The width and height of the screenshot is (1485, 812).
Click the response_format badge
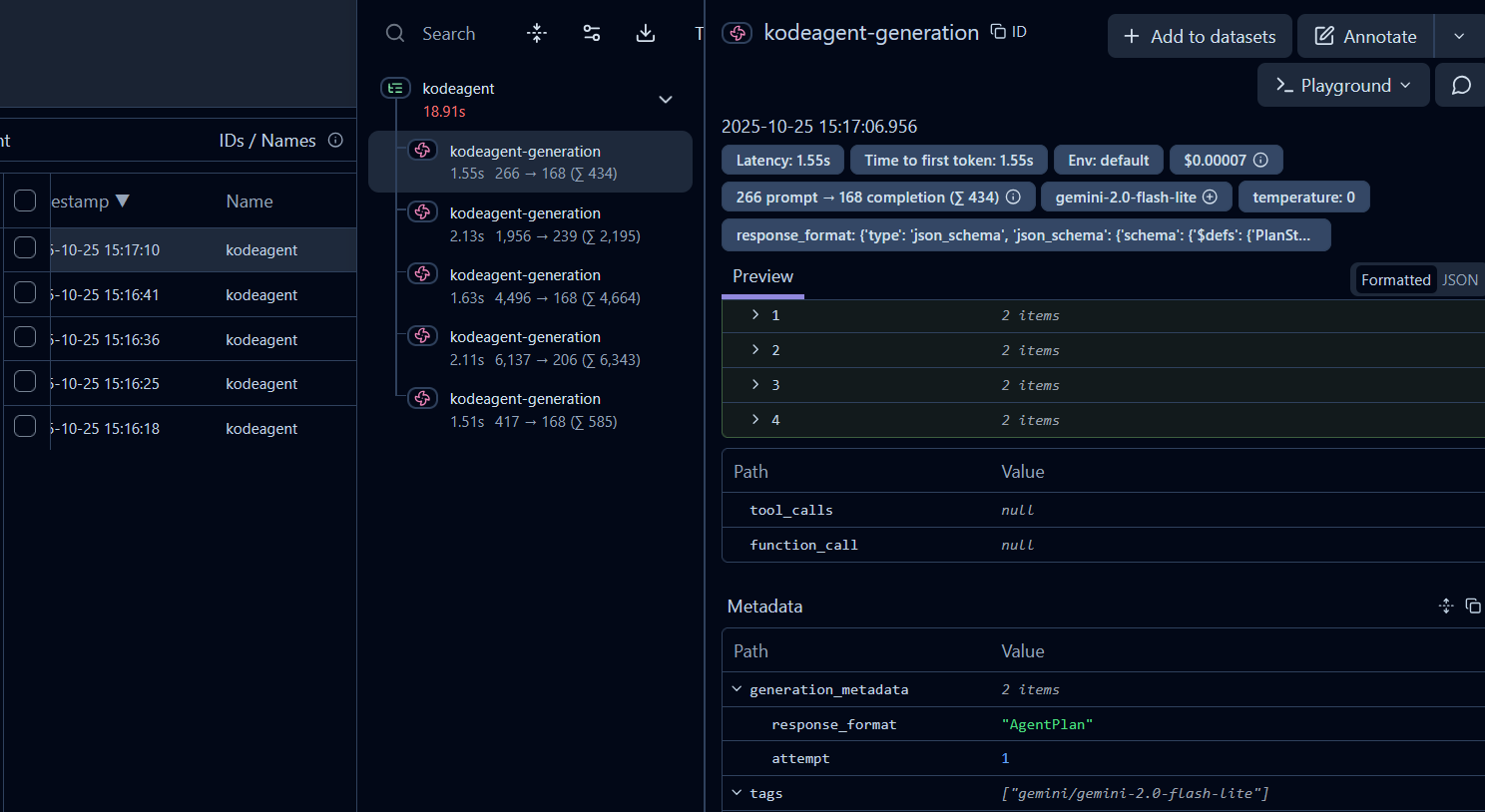(x=1026, y=235)
